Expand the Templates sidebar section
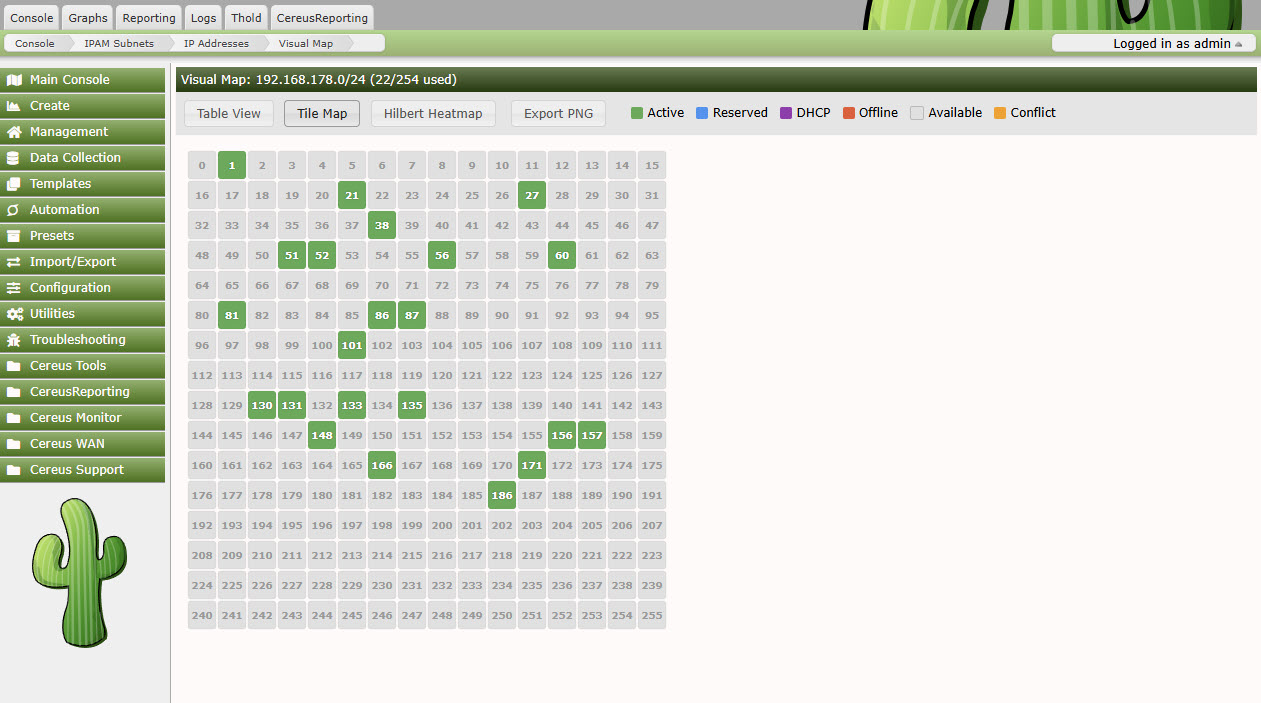1261x703 pixels. click(x=60, y=184)
